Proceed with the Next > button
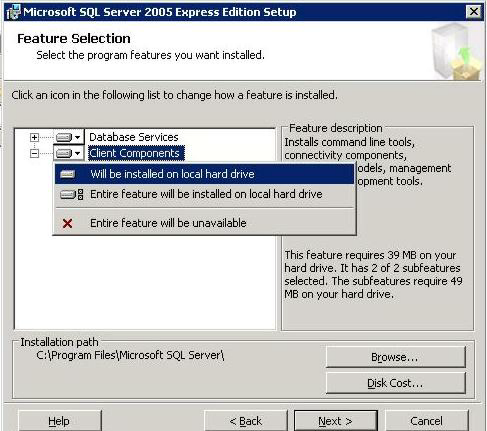Screen dimensions: 487x431 click(336, 421)
